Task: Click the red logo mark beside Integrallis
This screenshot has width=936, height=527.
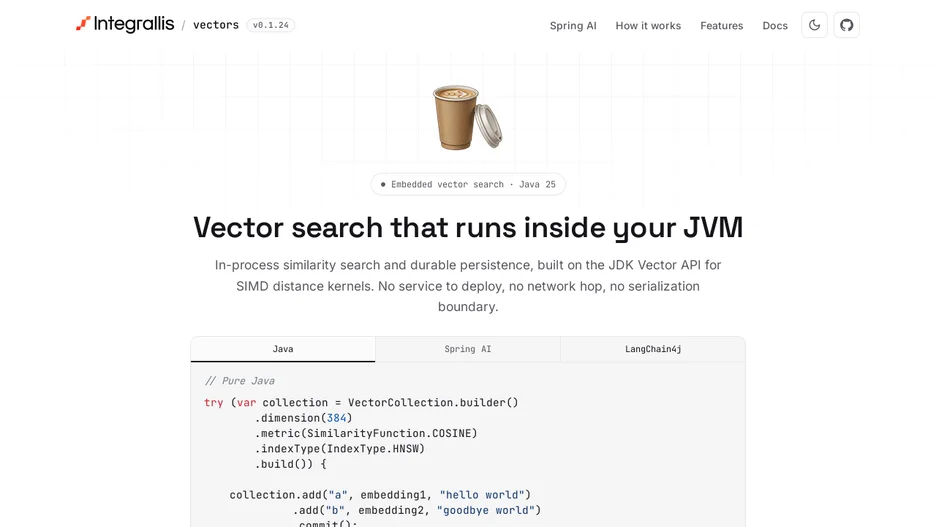Action: (x=83, y=24)
